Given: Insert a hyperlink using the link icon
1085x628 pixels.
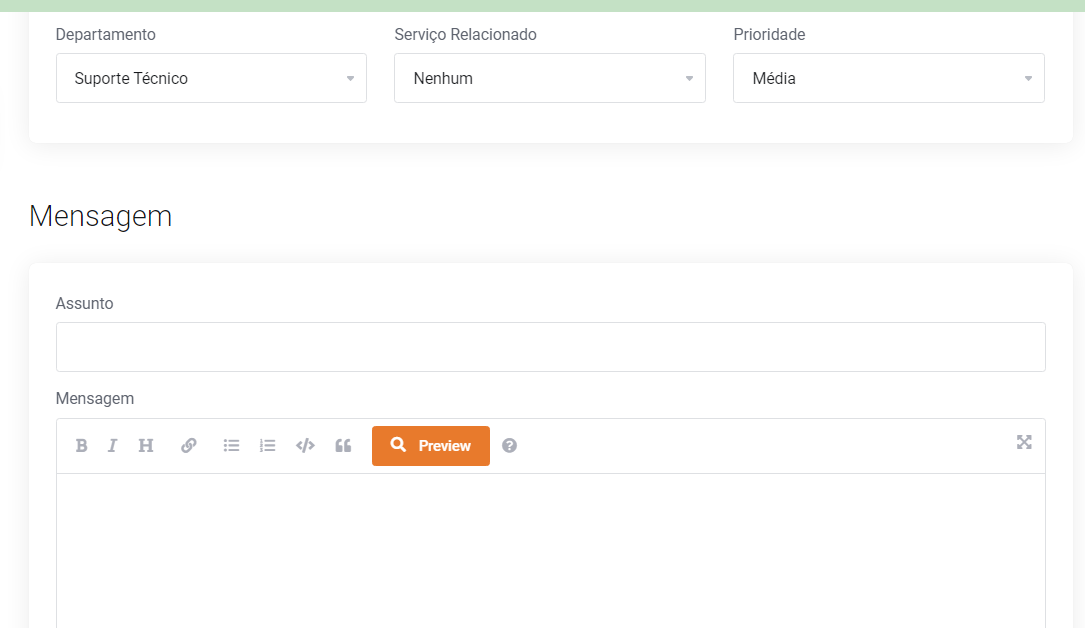Looking at the screenshot, I should click(189, 446).
